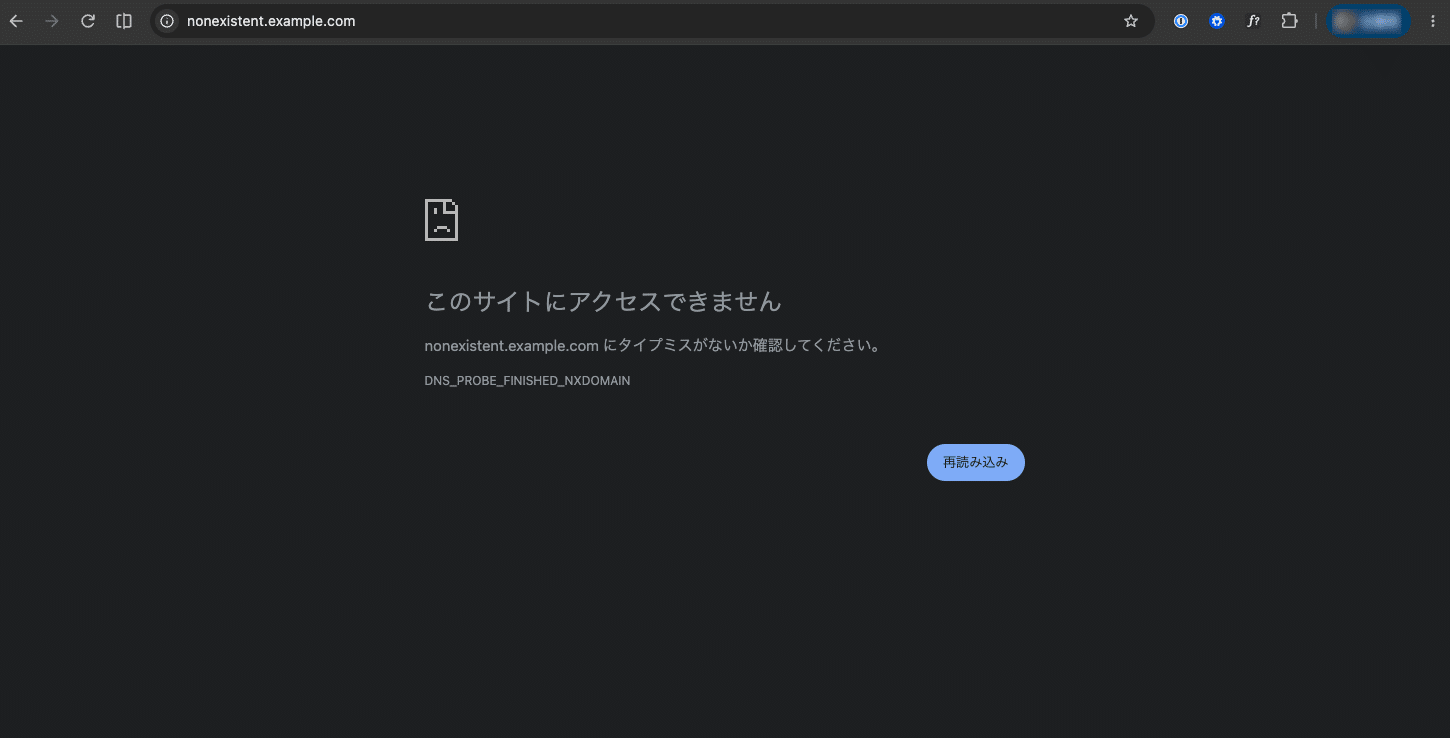1450x738 pixels.
Task: Open the Chrome three-dot menu
Action: tap(1432, 21)
